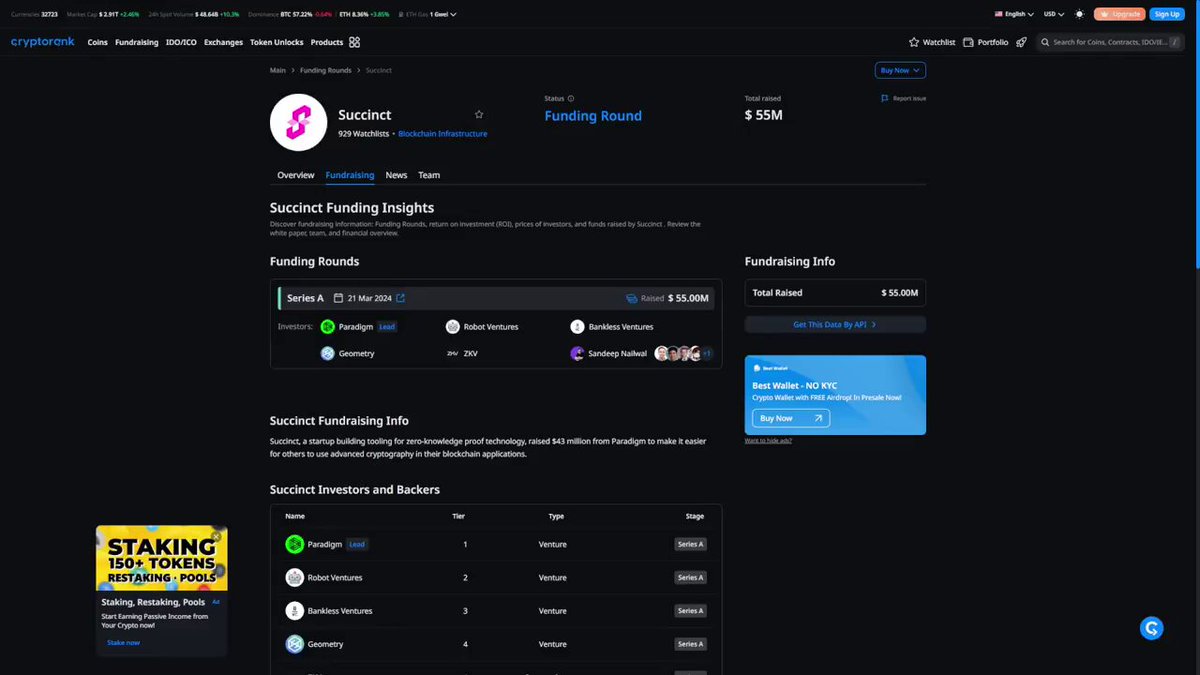Click Geometry logo in investors table

[x=294, y=644]
